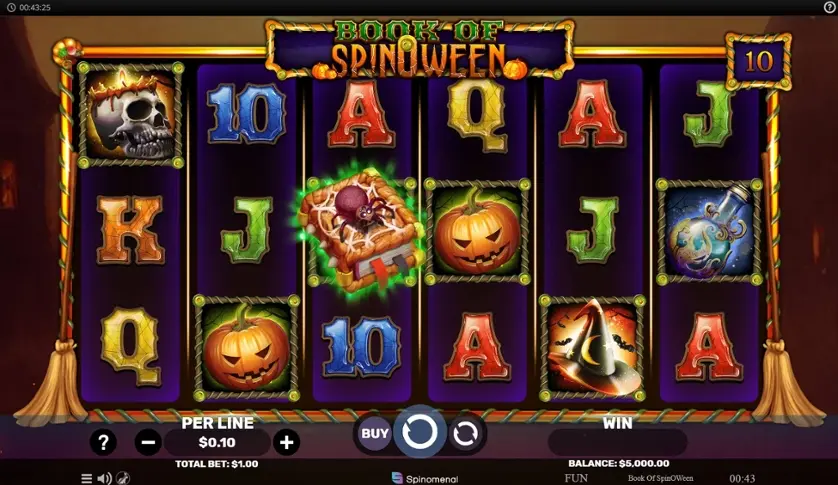Open the hamburger menu at bottom left
838x485 pixels.
click(87, 479)
